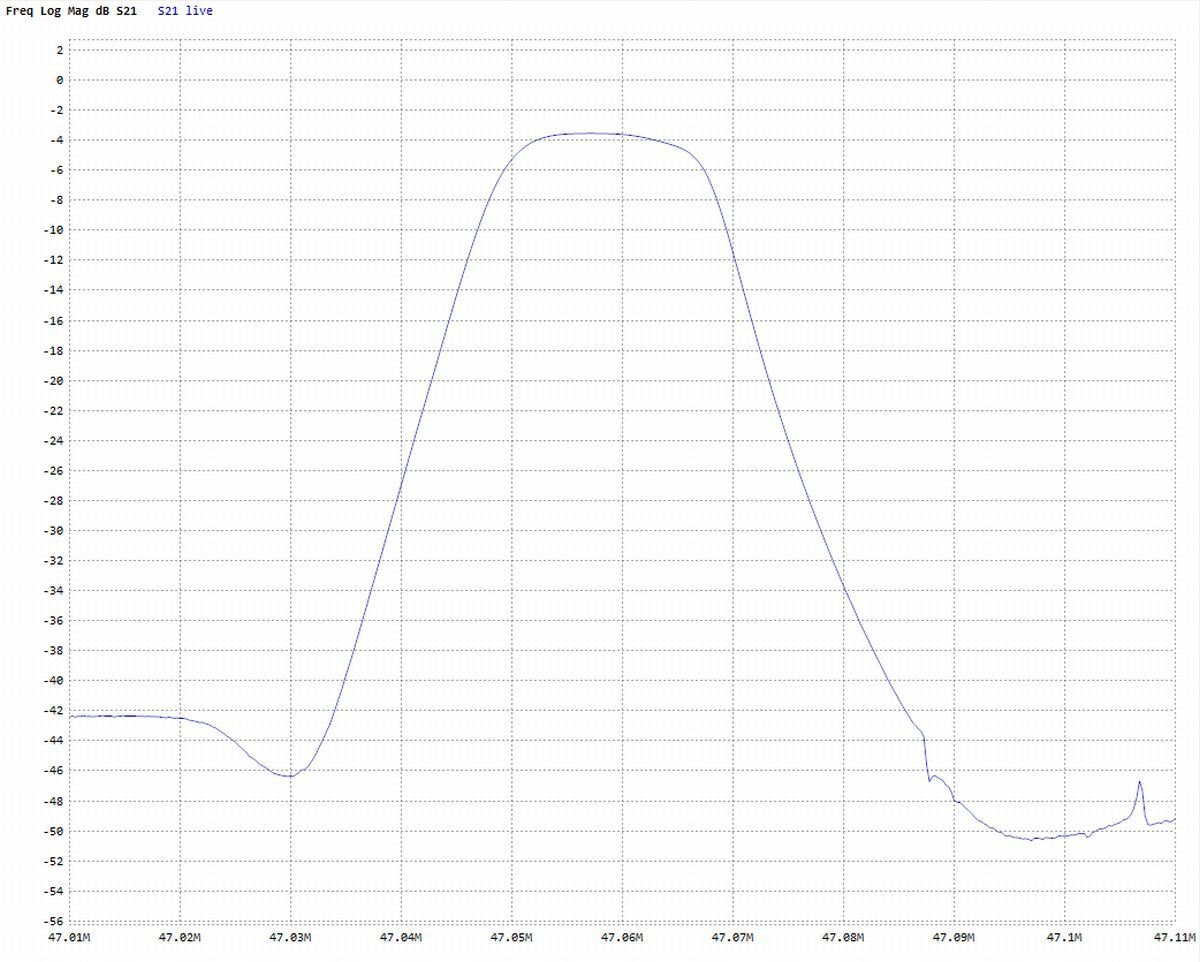
Task: Click the 2 dB y-axis label
Action: pyautogui.click(x=60, y=50)
